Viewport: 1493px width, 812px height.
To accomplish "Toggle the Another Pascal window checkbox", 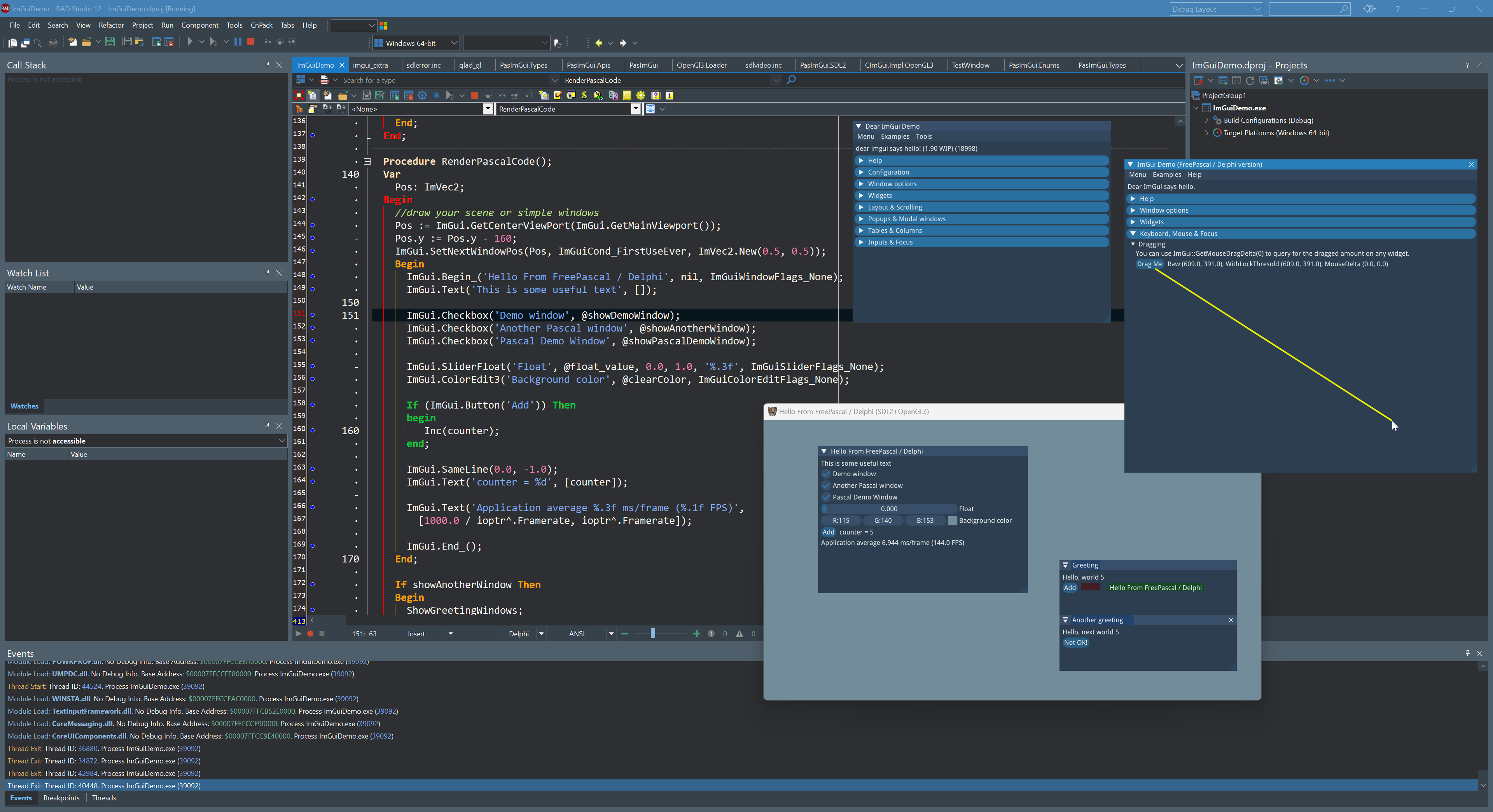I will coord(826,486).
